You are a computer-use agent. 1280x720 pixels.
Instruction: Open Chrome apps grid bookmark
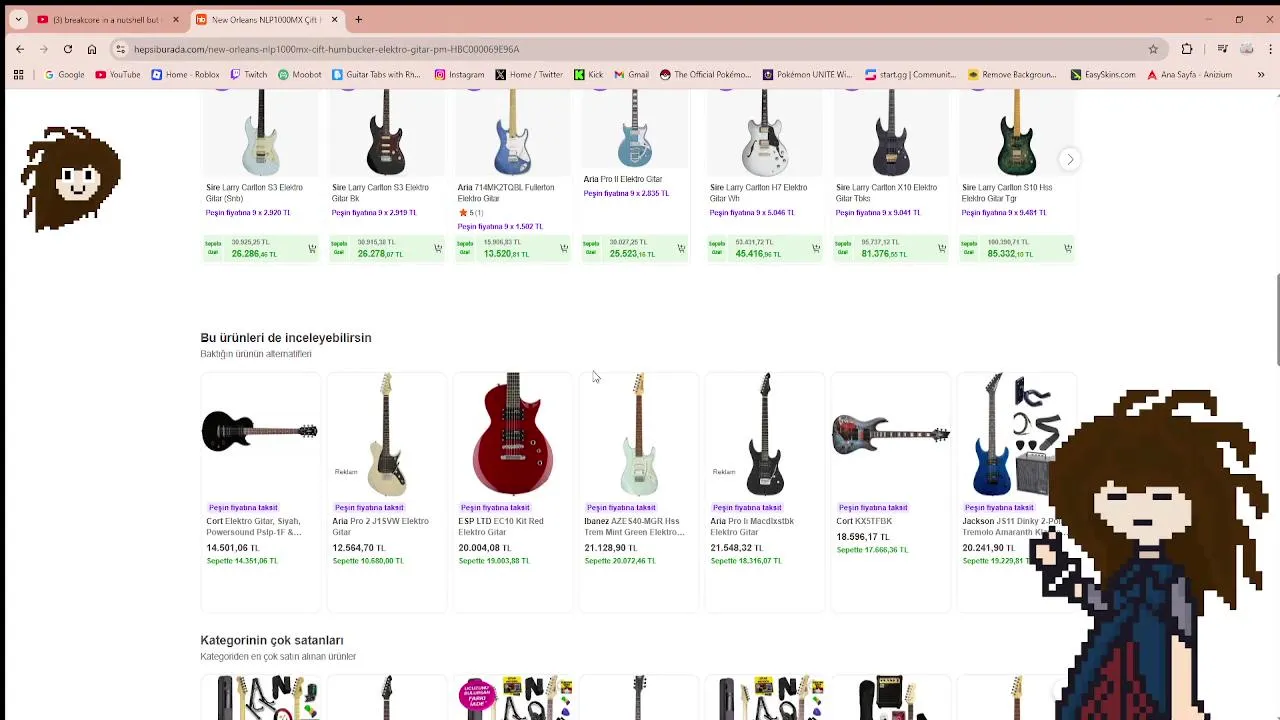[18, 74]
